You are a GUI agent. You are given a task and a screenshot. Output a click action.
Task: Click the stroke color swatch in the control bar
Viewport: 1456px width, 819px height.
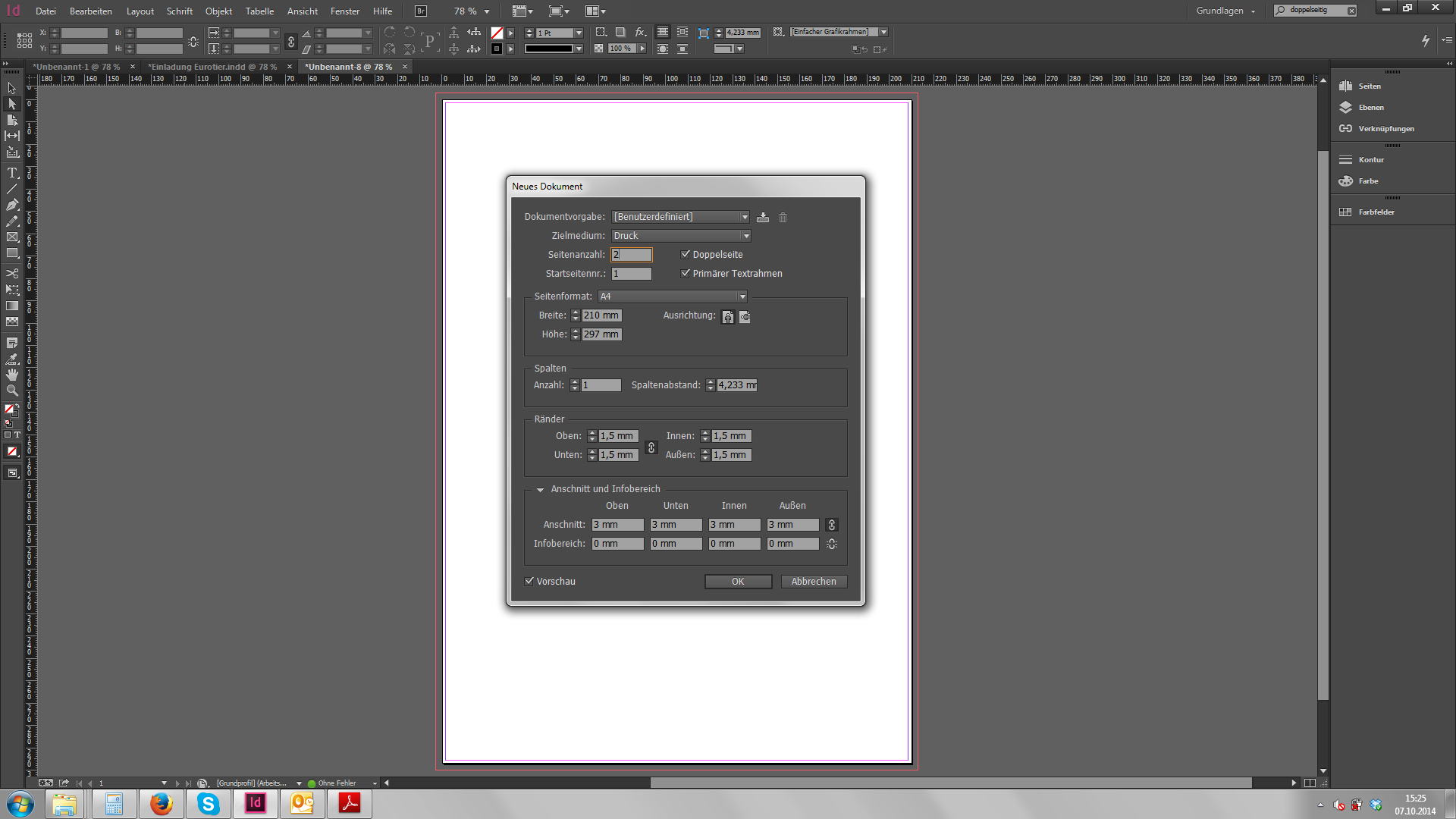[x=497, y=49]
